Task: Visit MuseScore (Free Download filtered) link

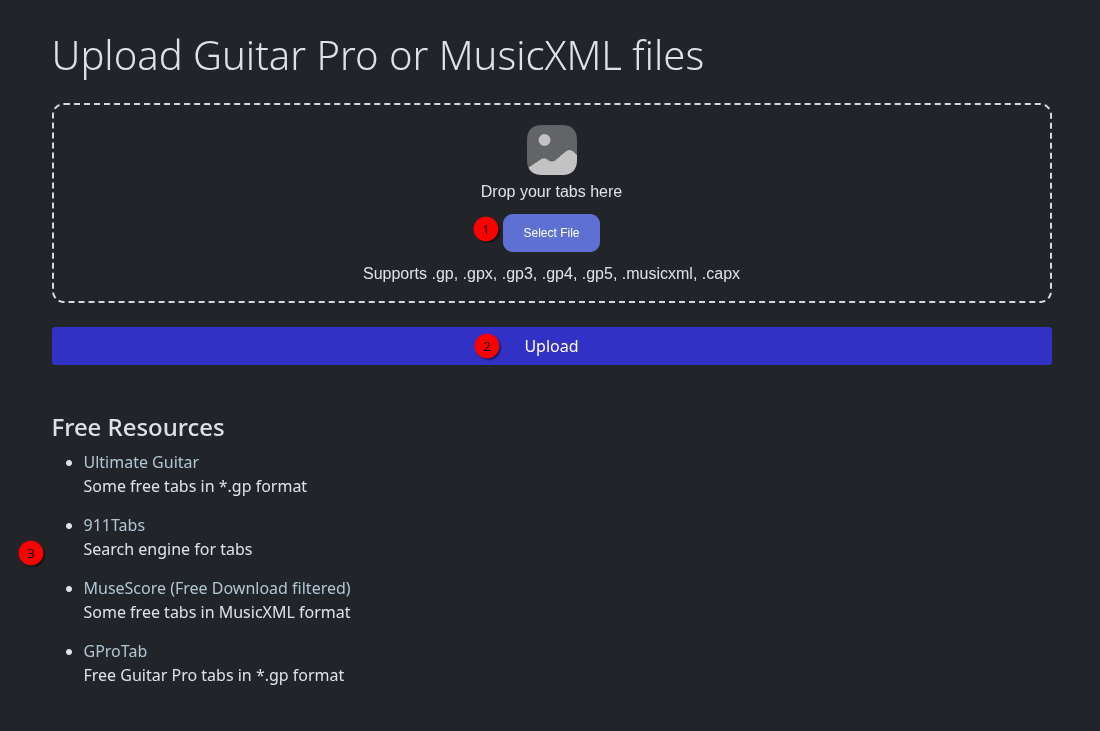Action: (217, 588)
